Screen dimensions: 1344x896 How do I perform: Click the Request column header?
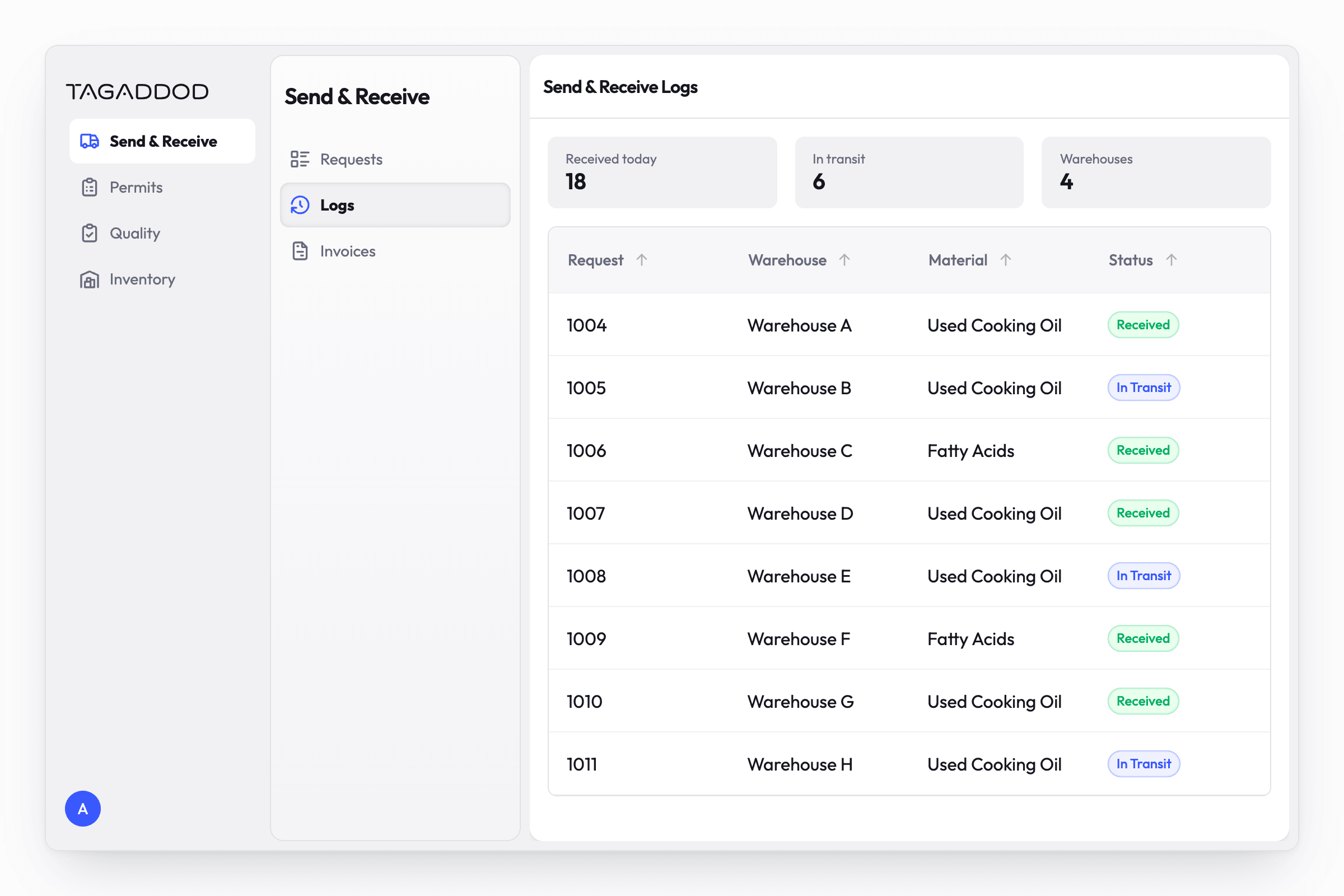point(595,260)
